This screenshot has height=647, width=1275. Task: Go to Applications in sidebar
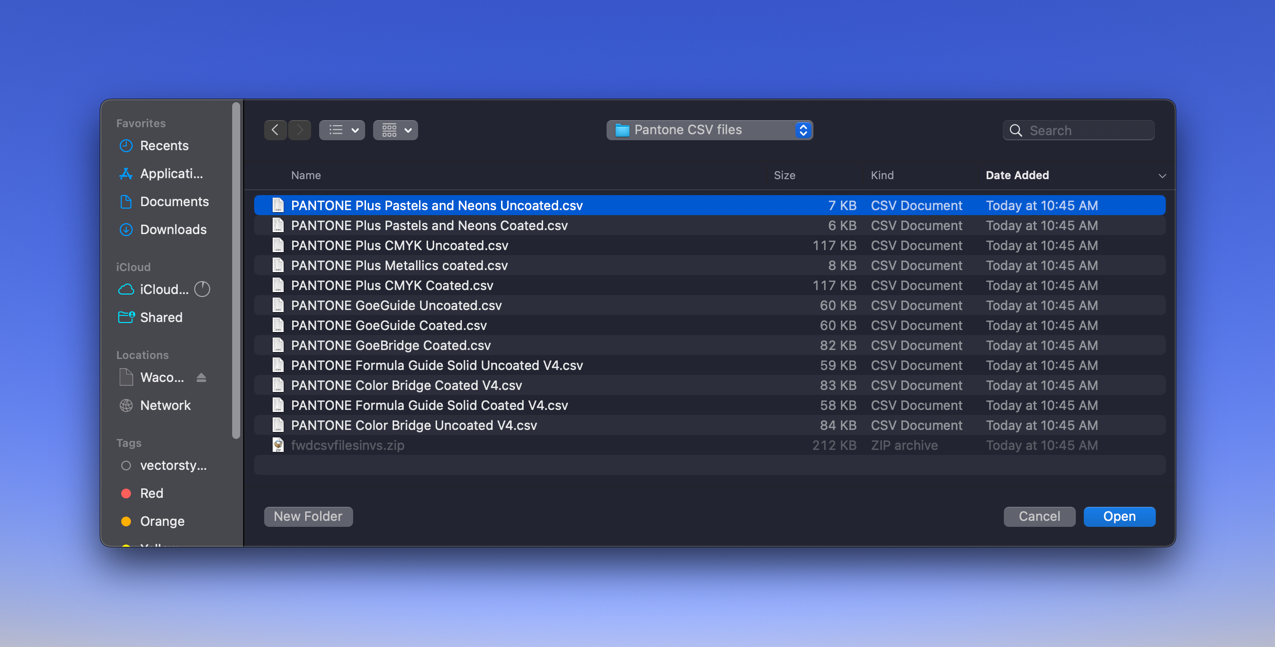pyautogui.click(x=171, y=174)
